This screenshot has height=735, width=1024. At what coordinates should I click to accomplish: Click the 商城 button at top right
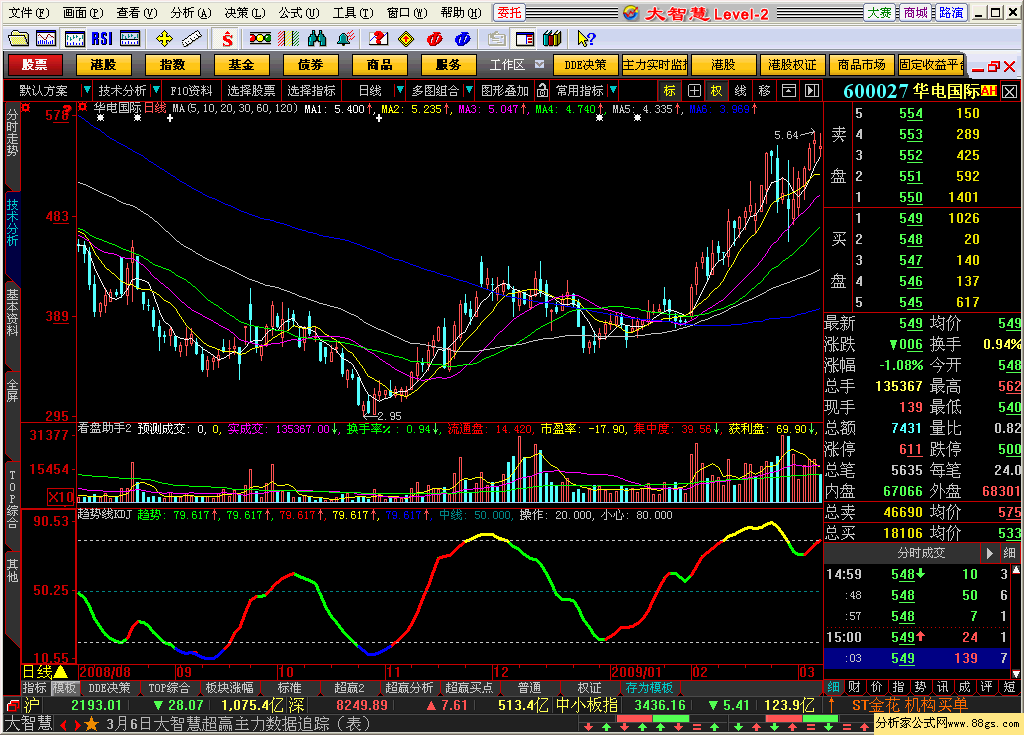[915, 12]
